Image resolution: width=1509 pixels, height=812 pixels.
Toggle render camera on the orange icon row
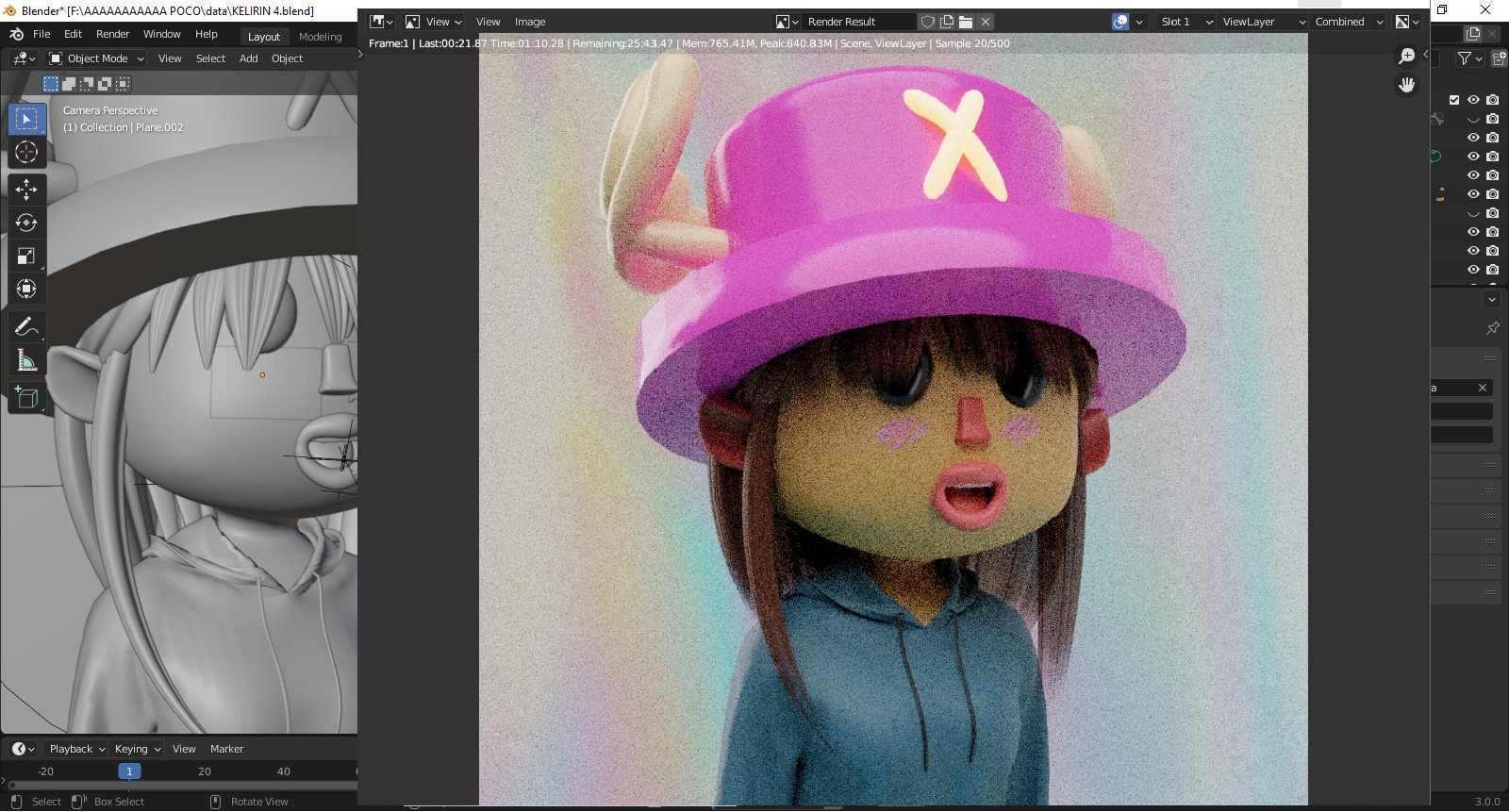pos(1492,194)
